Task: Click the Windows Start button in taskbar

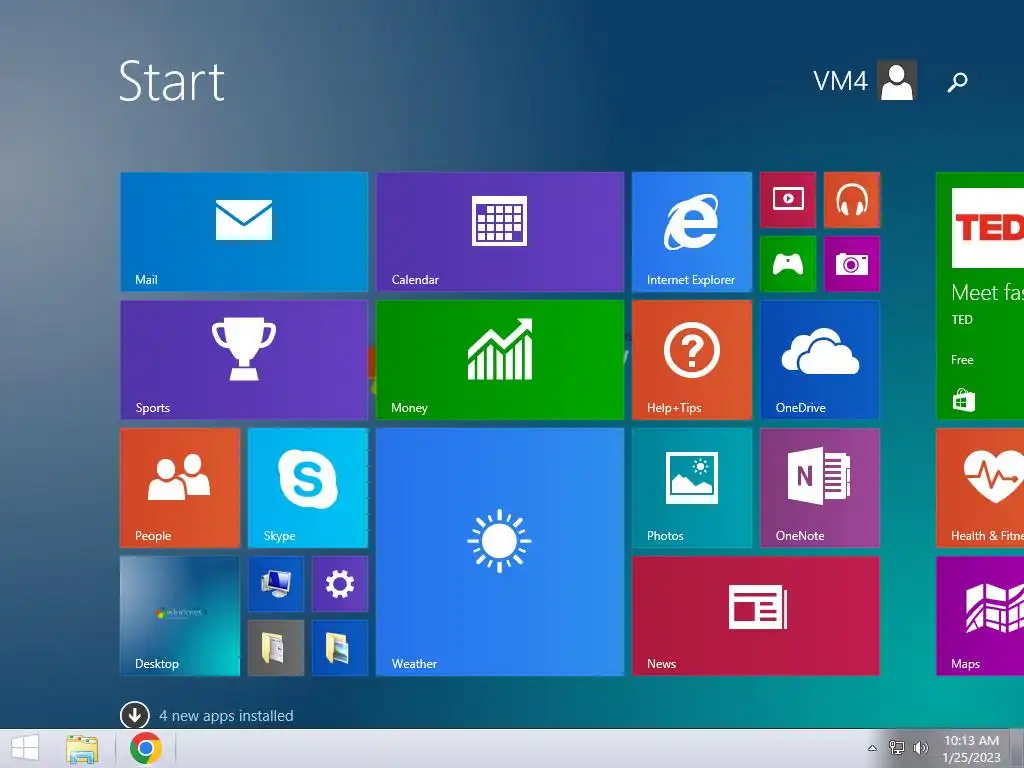Action: [25, 748]
